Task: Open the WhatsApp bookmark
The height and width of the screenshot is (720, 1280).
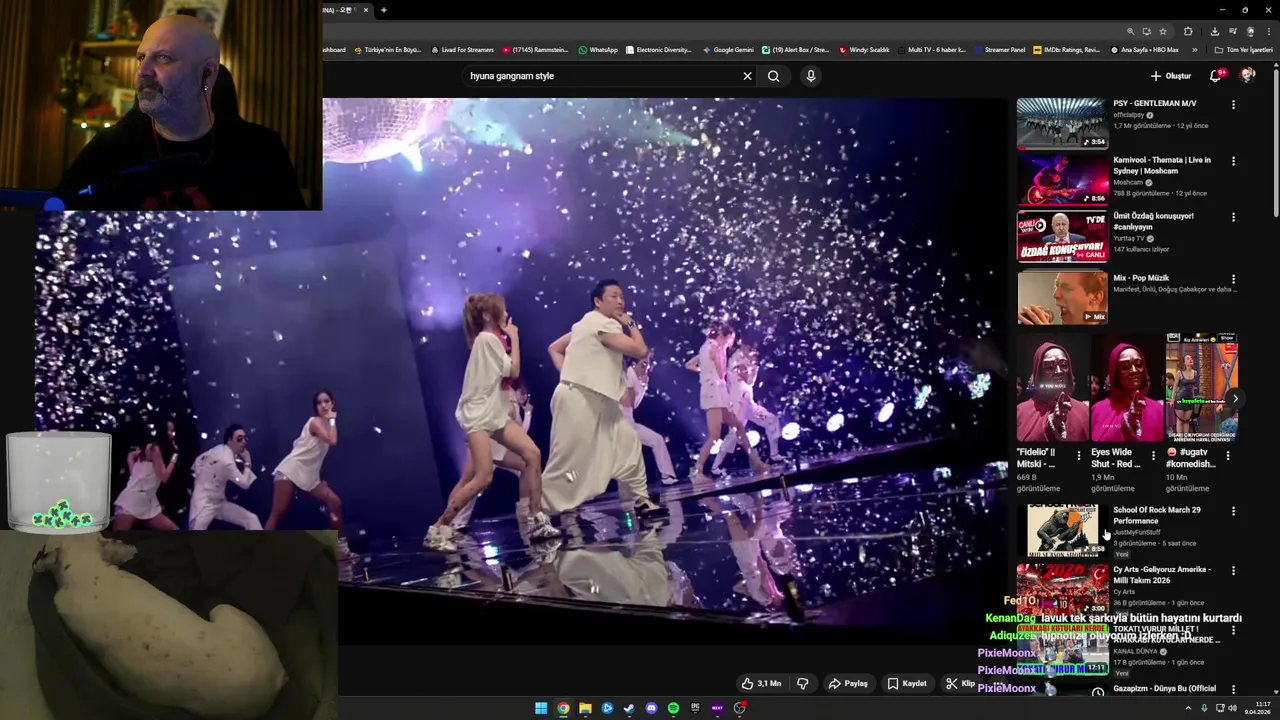Action: click(x=598, y=50)
